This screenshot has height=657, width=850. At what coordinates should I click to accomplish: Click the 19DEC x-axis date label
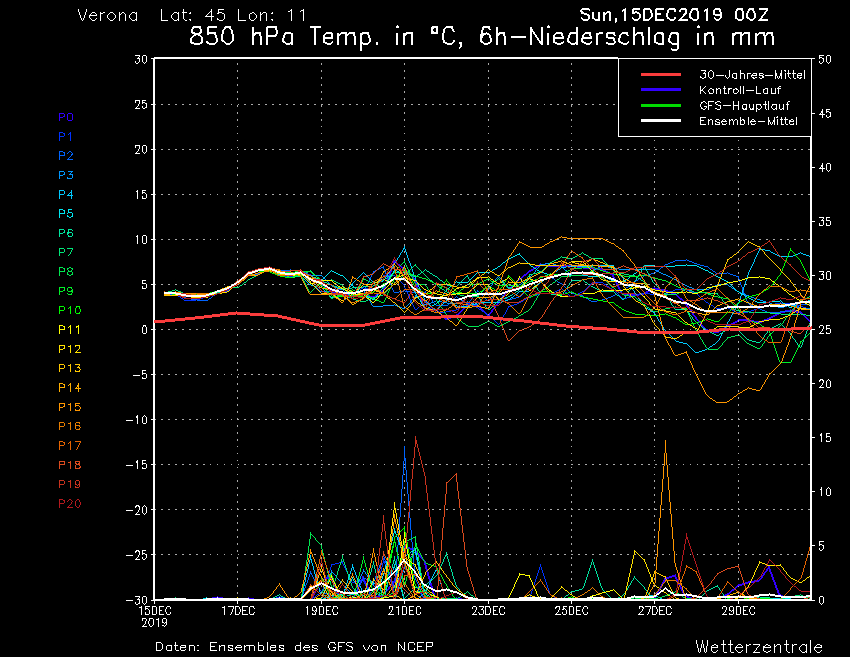(321, 611)
